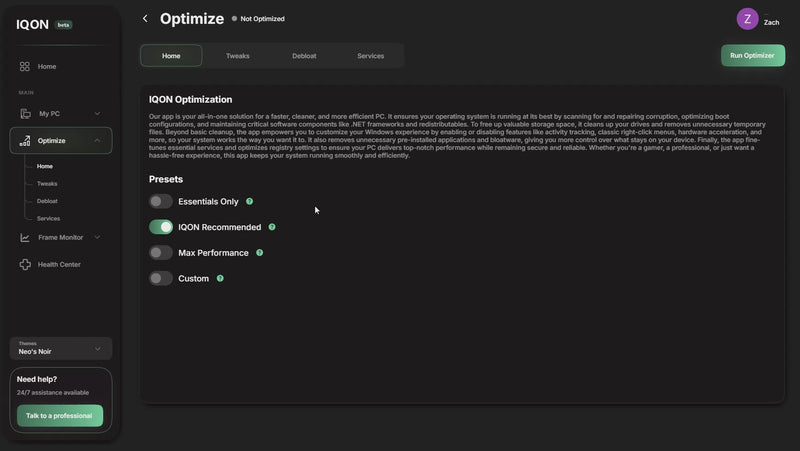
Task: Switch to the Debloat tab
Action: [304, 56]
